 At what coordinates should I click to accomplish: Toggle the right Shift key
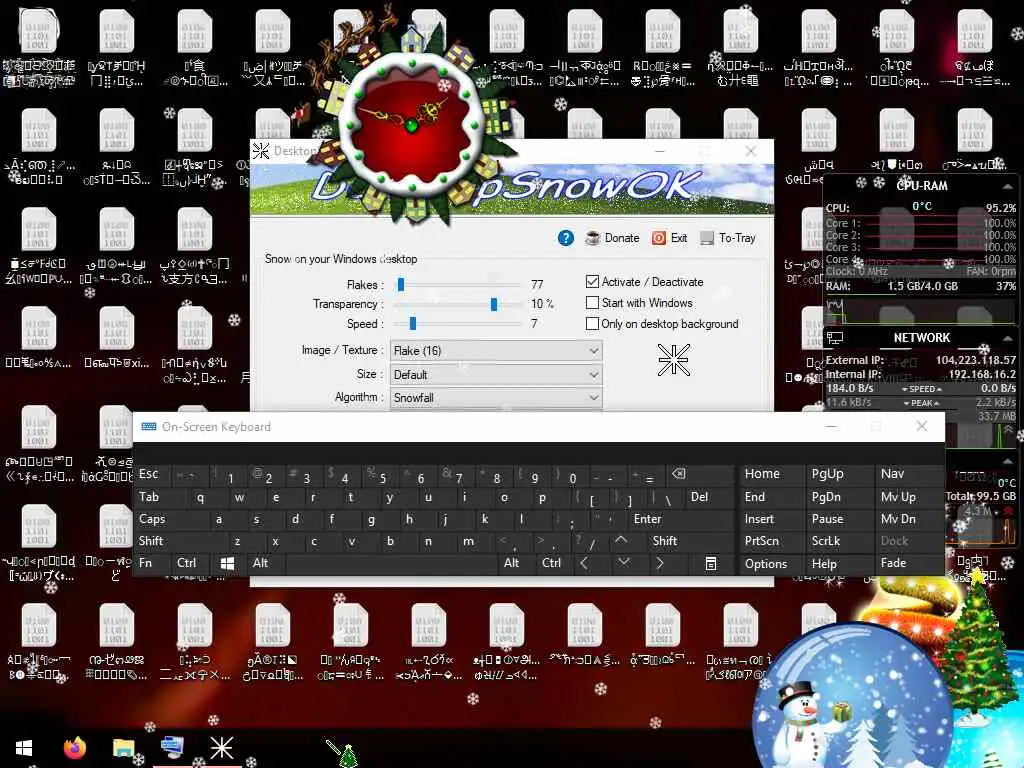689,541
